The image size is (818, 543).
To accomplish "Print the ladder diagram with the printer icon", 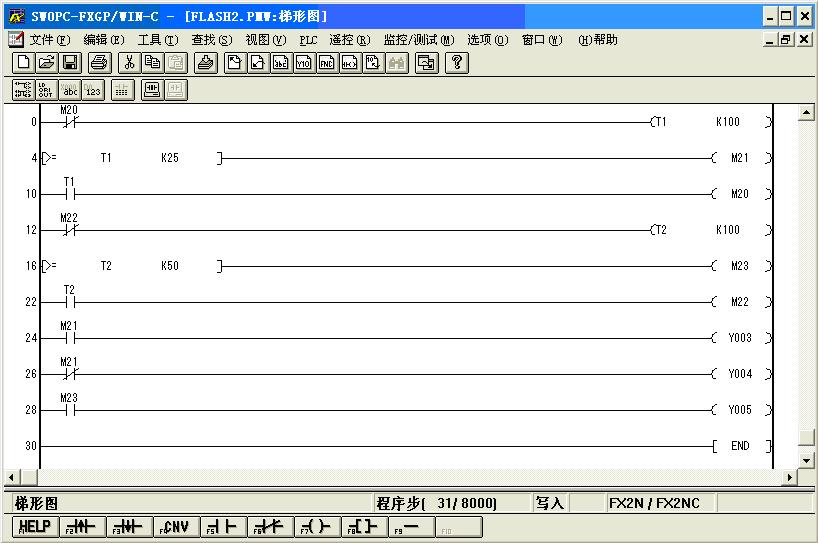I will pos(99,63).
